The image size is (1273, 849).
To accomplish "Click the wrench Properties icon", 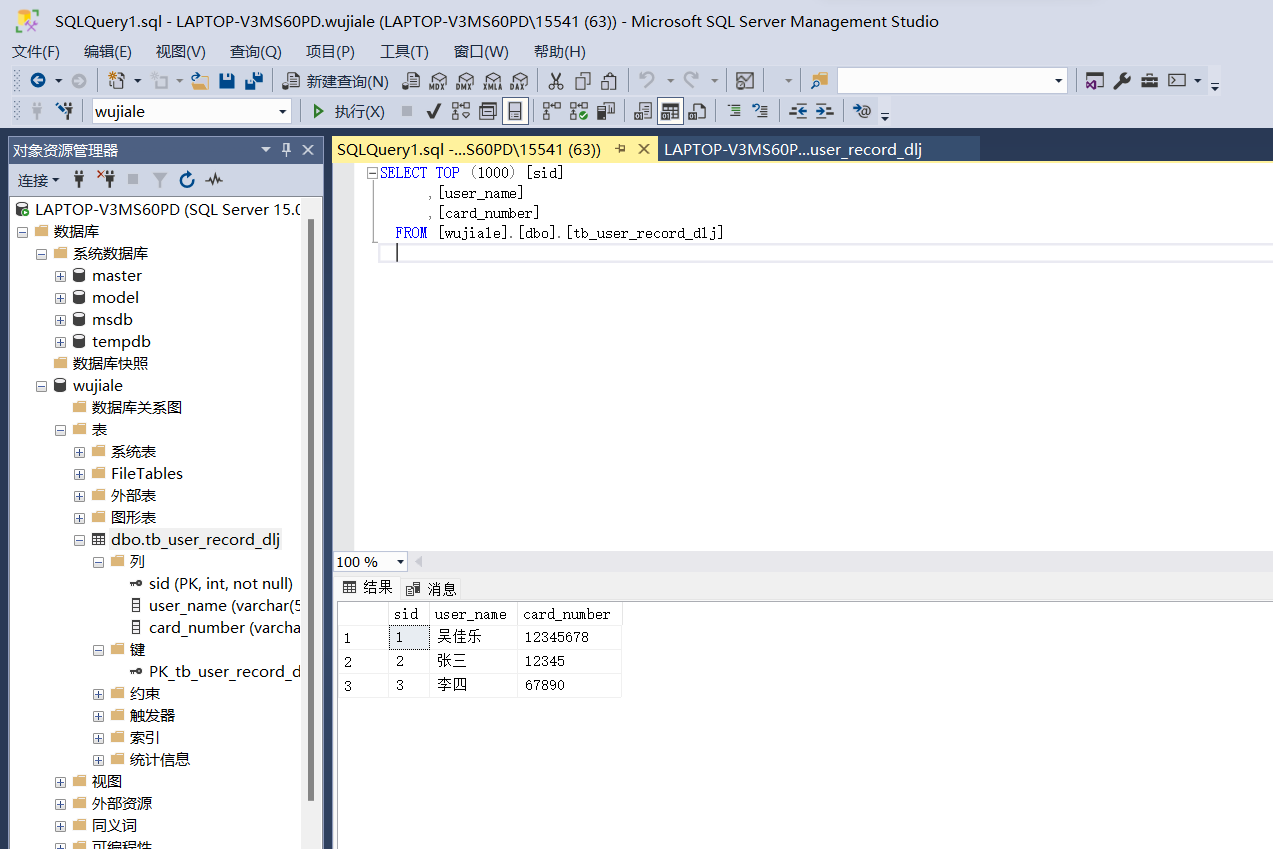I will [x=1122, y=81].
